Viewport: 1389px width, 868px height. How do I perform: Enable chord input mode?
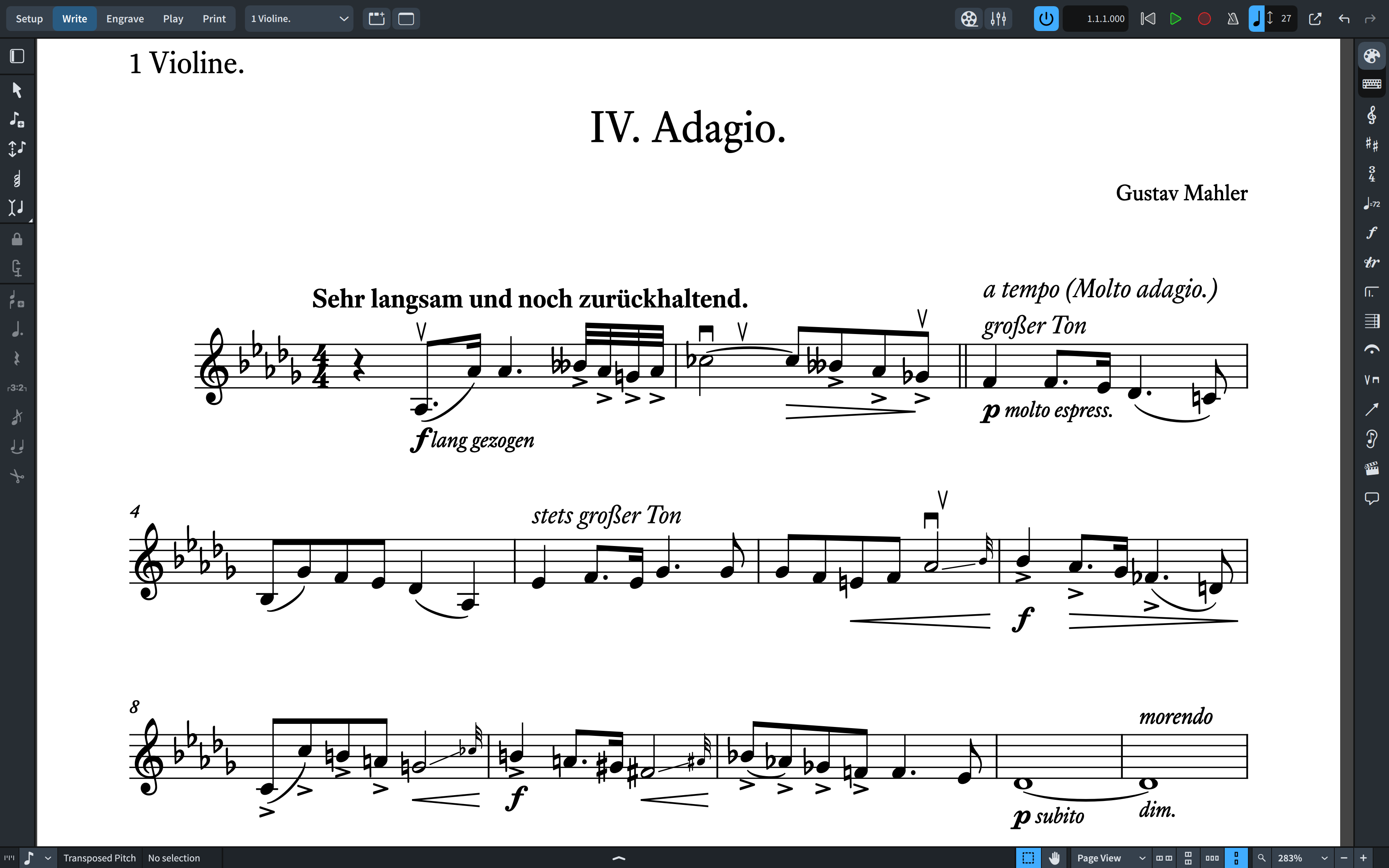tap(17, 179)
